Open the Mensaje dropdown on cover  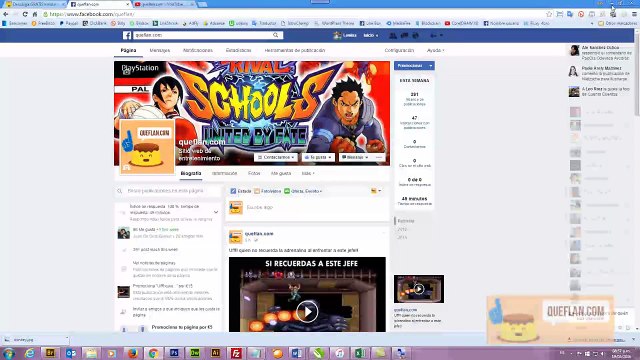355,157
